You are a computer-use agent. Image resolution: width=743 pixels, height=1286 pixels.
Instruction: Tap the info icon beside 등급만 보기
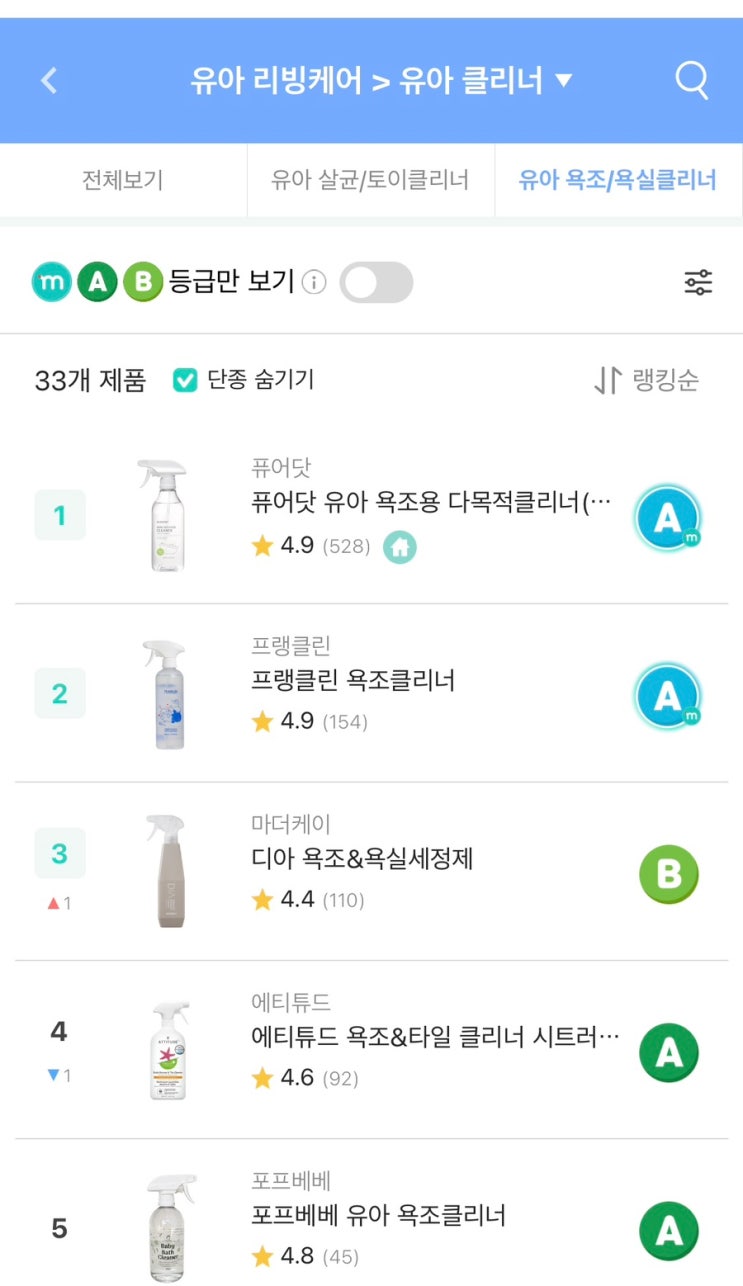[x=314, y=283]
